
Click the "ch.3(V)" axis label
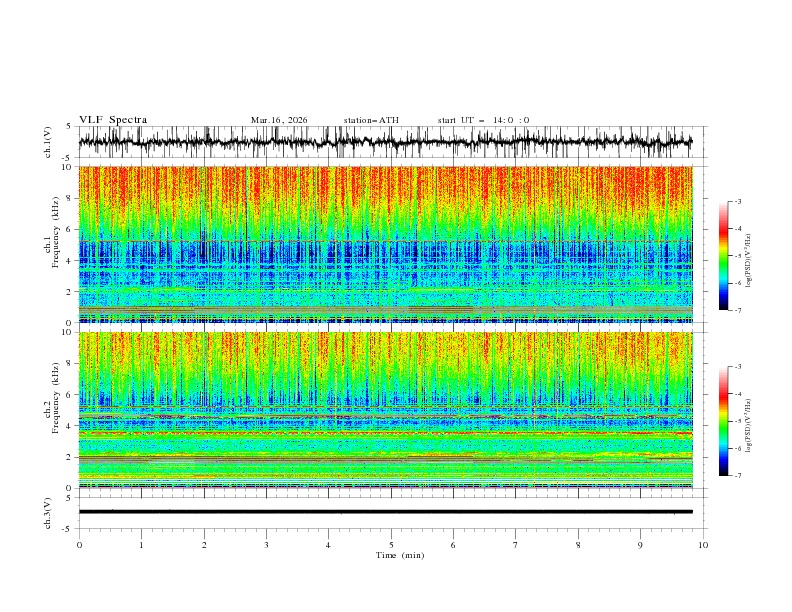[x=48, y=513]
